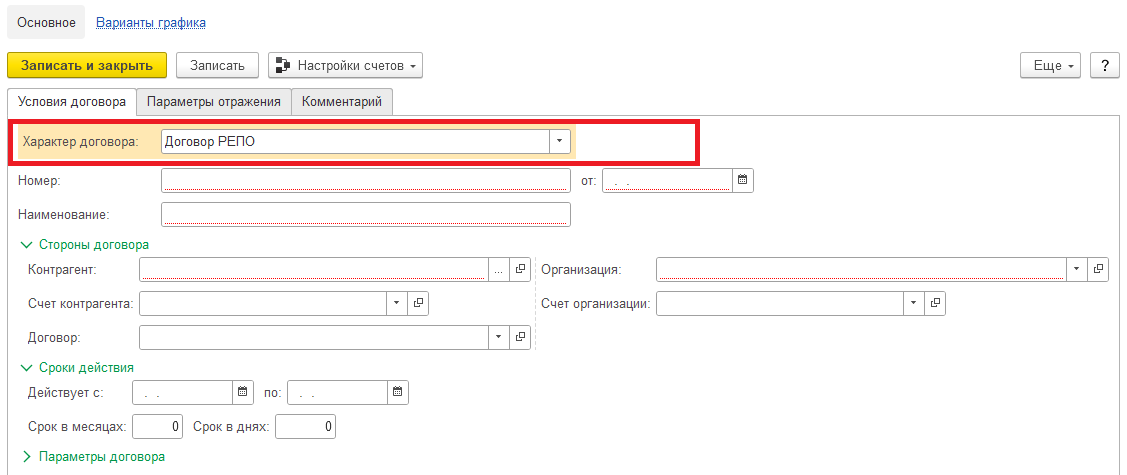Open calendar for Действует с date
This screenshot has width=1127, height=475.
pyautogui.click(x=242, y=393)
